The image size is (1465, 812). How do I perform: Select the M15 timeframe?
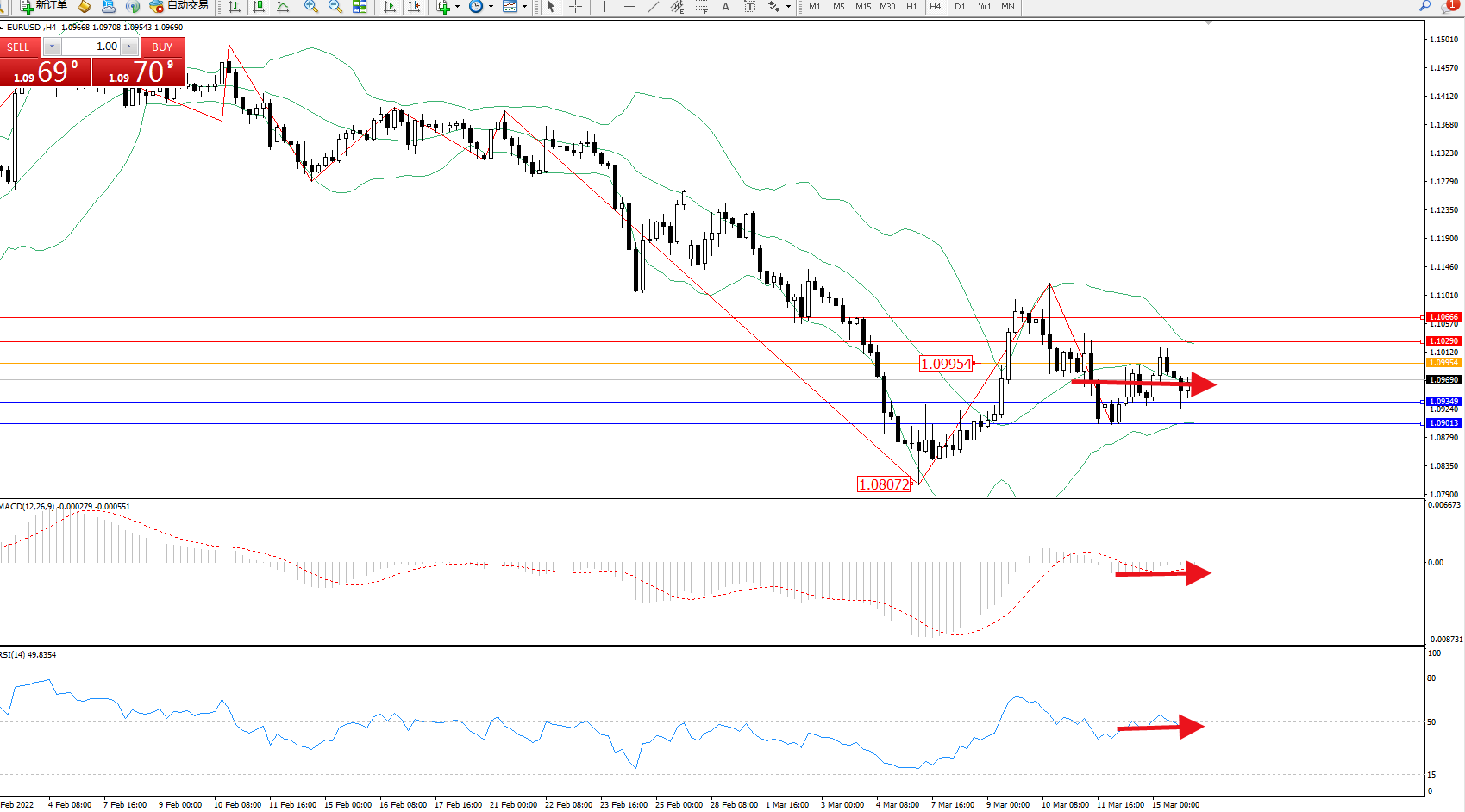[863, 7]
